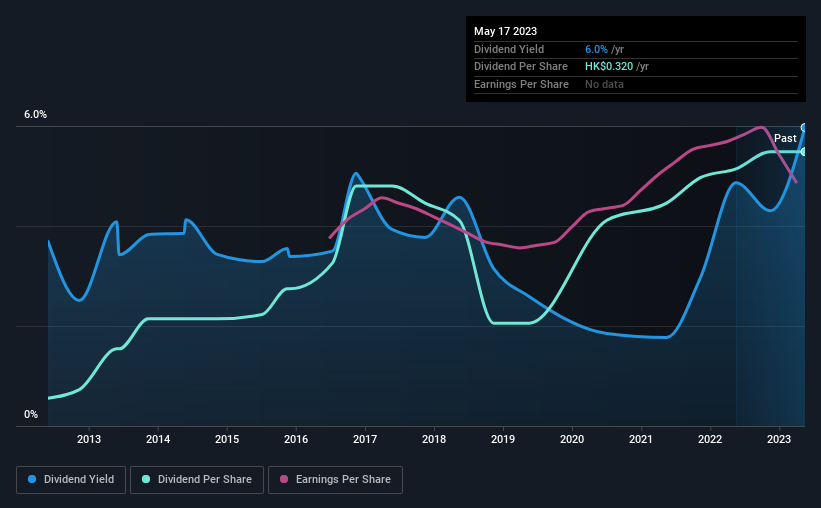Viewport: 821px width, 508px height.
Task: Click the 0% y-axis label
Action: click(x=31, y=414)
